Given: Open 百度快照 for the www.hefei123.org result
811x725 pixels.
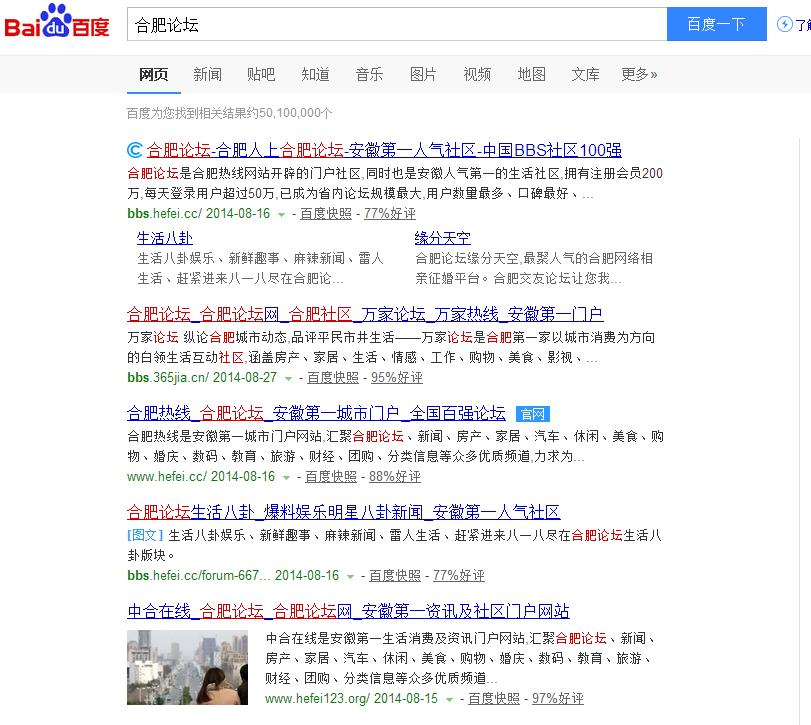Looking at the screenshot, I should 494,699.
